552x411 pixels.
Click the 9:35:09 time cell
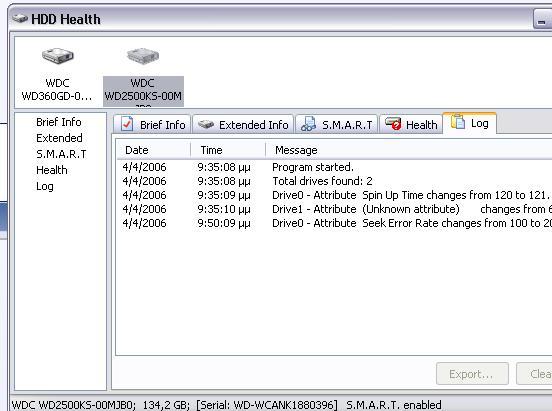pyautogui.click(x=224, y=195)
